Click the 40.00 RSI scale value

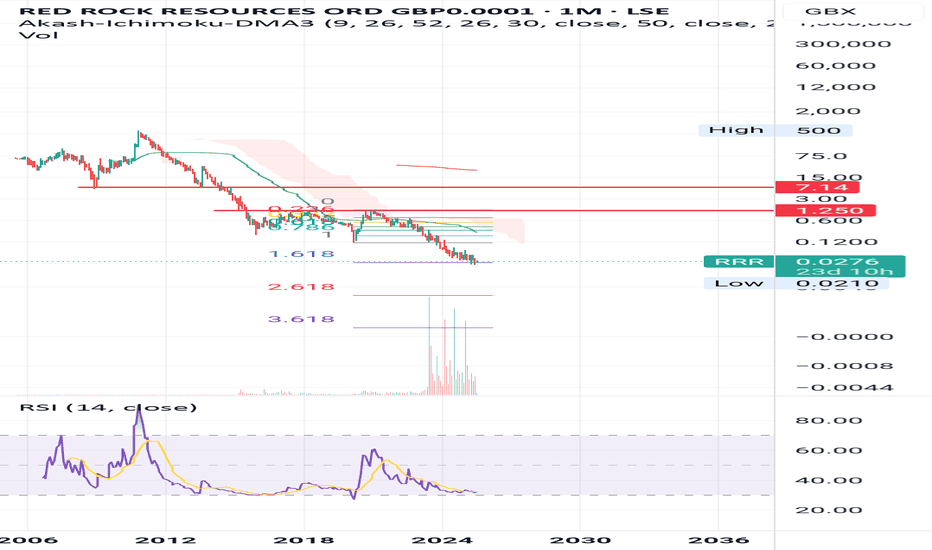829,480
